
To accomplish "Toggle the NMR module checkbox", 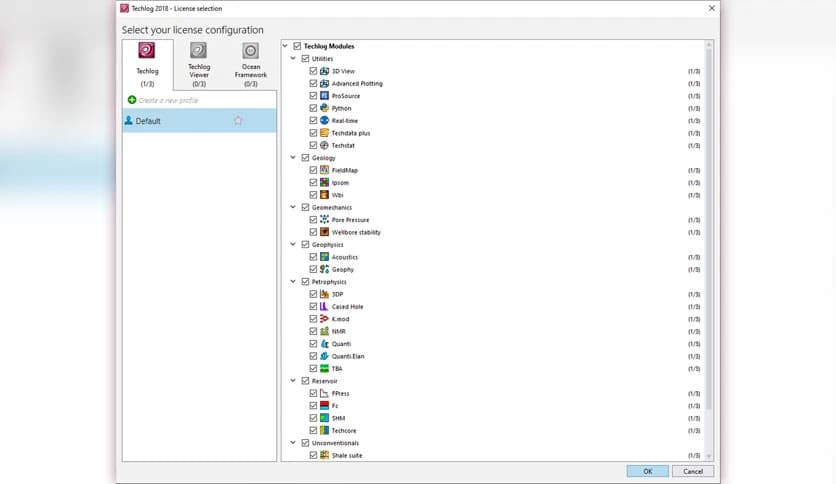I will pos(313,331).
